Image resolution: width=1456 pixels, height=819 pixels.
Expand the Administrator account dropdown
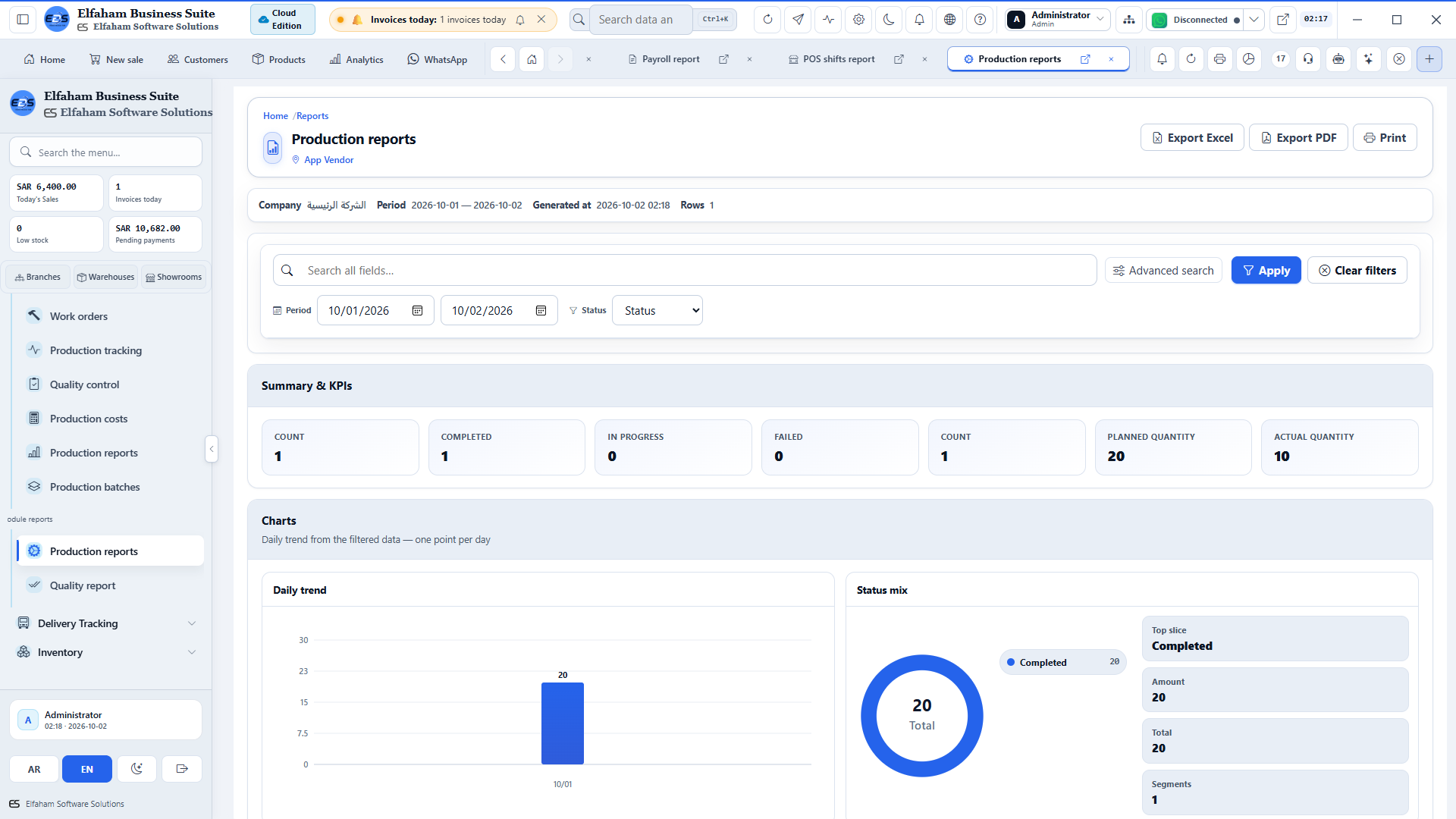point(1058,20)
